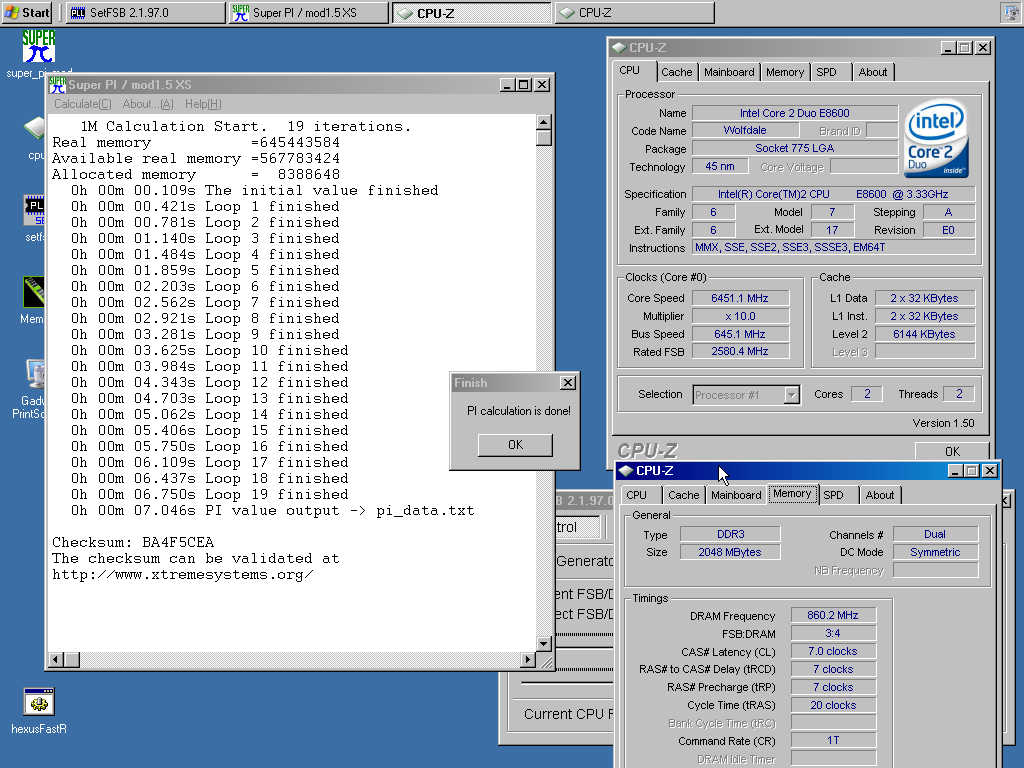Maximize the Super PI window
Image resolution: width=1024 pixels, height=768 pixels.
524,85
